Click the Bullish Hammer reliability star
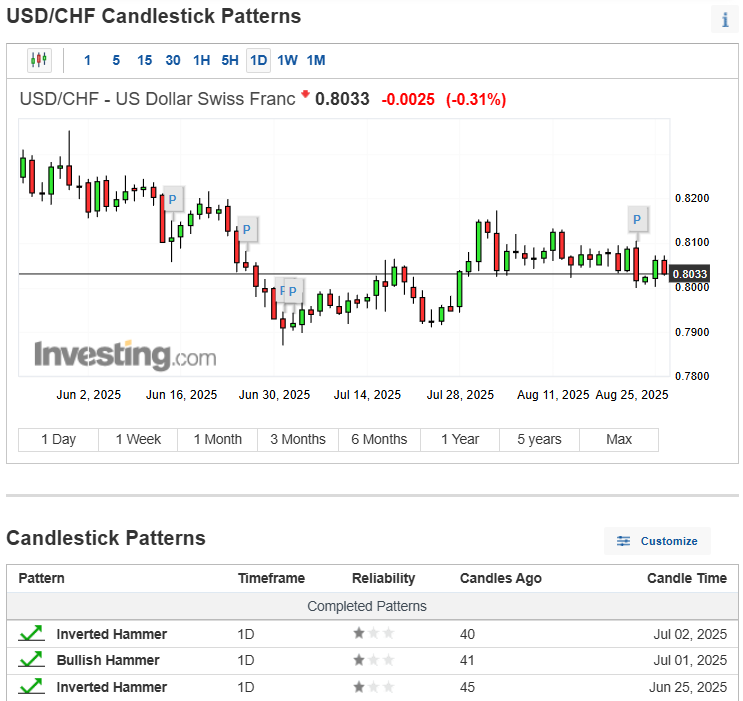Image resolution: width=743 pixels, height=701 pixels. coord(358,660)
